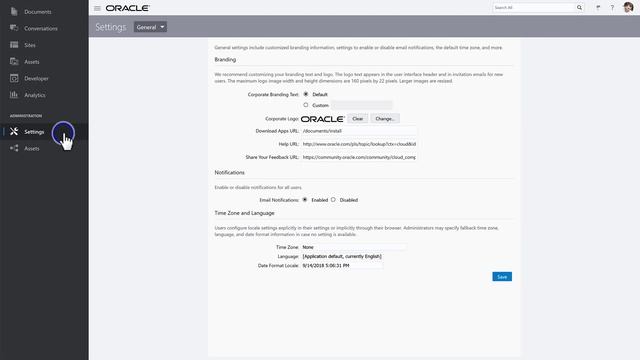The width and height of the screenshot is (640, 360).
Task: Open the Time Zone dropdown
Action: (353, 247)
